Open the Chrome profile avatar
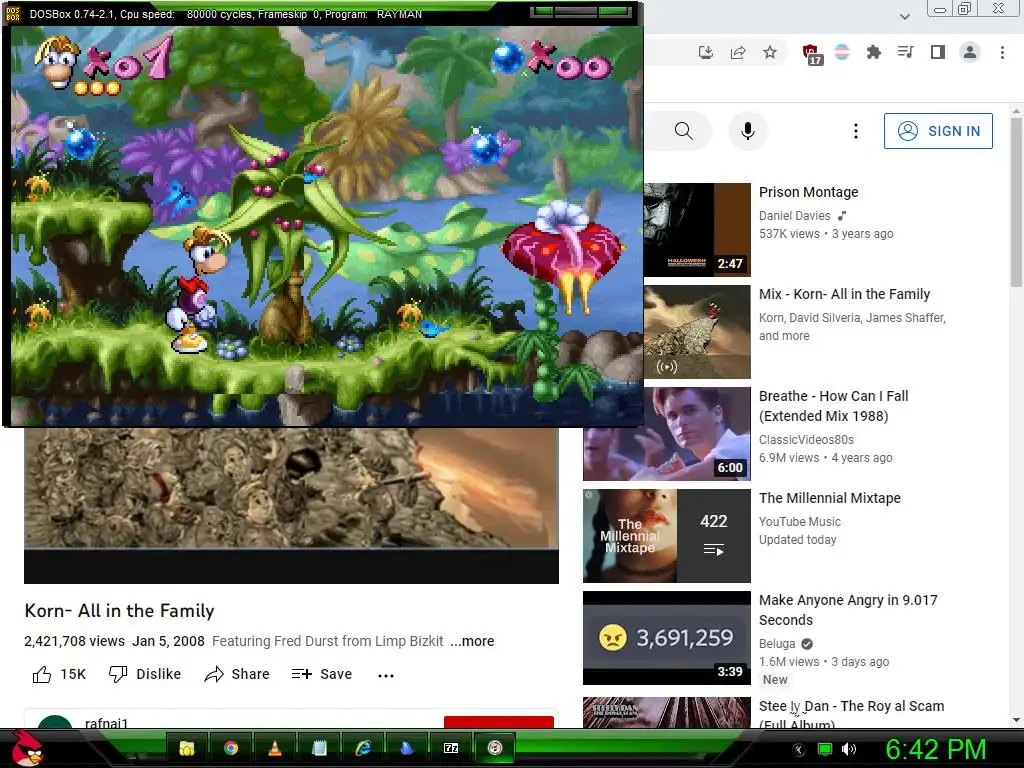Viewport: 1024px width, 768px height. pos(970,52)
